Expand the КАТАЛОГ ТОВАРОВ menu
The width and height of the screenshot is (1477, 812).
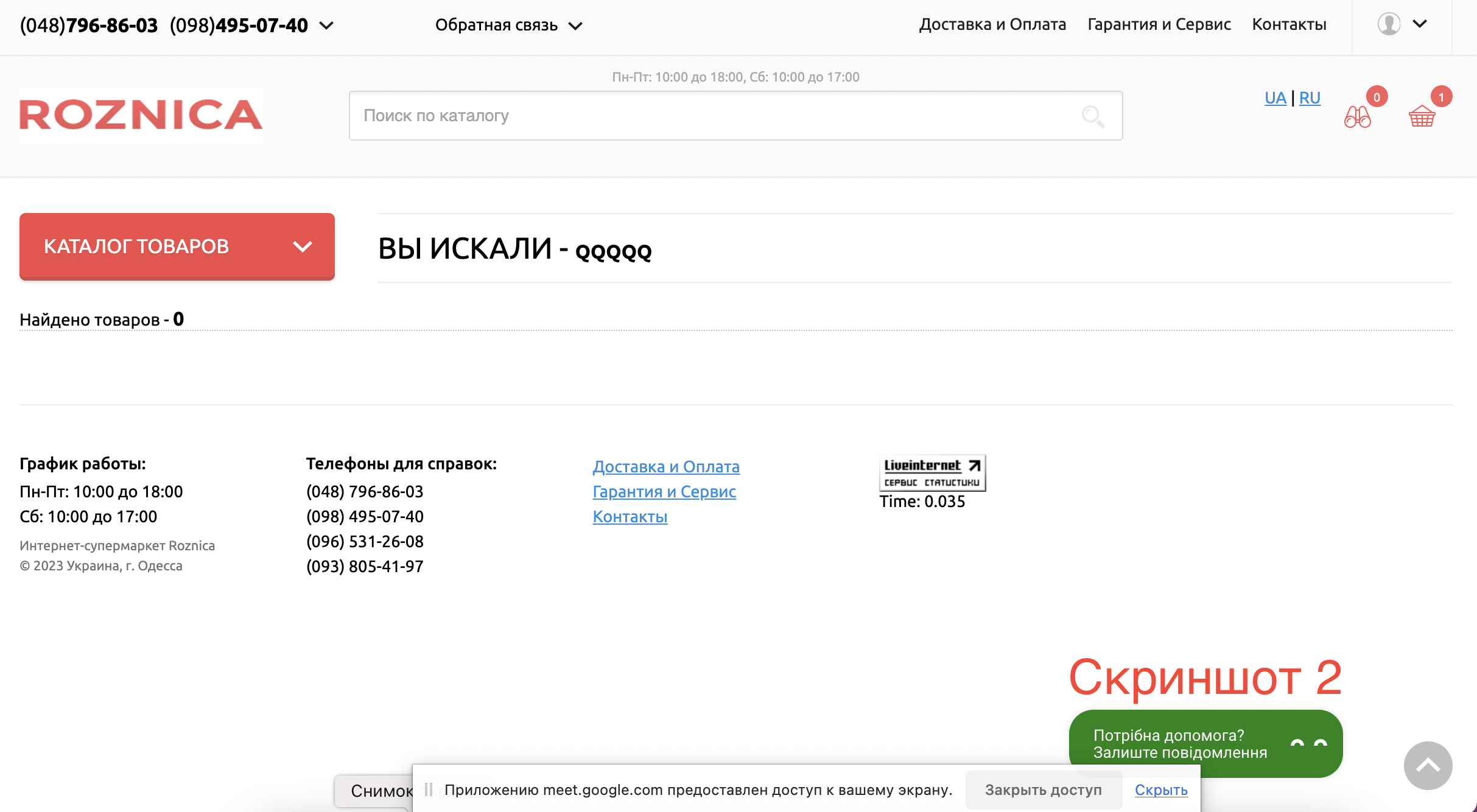pyautogui.click(x=177, y=247)
